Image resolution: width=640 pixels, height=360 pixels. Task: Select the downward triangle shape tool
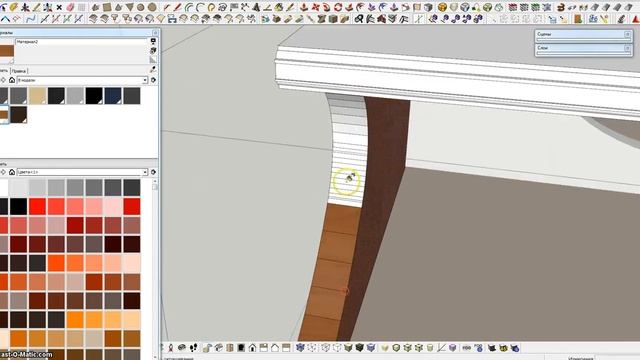129,7
